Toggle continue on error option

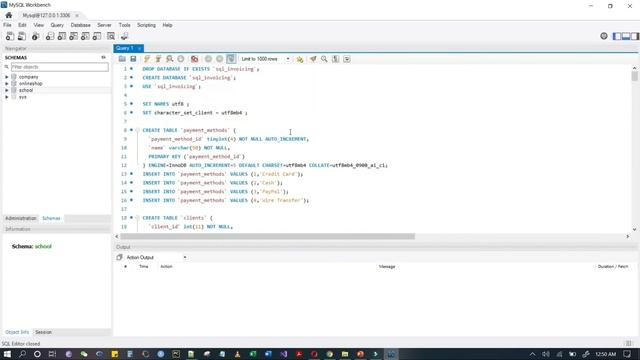pyautogui.click(x=194, y=59)
